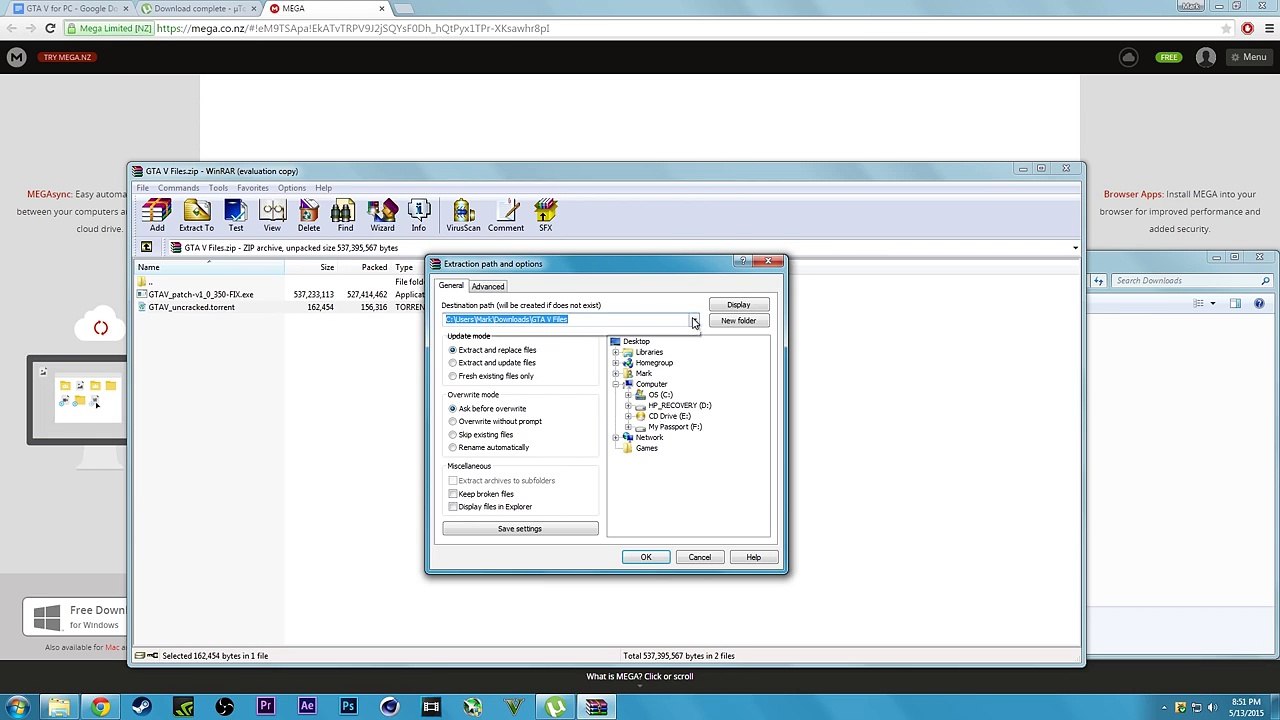
Task: Click the Display button
Action: [x=739, y=305]
